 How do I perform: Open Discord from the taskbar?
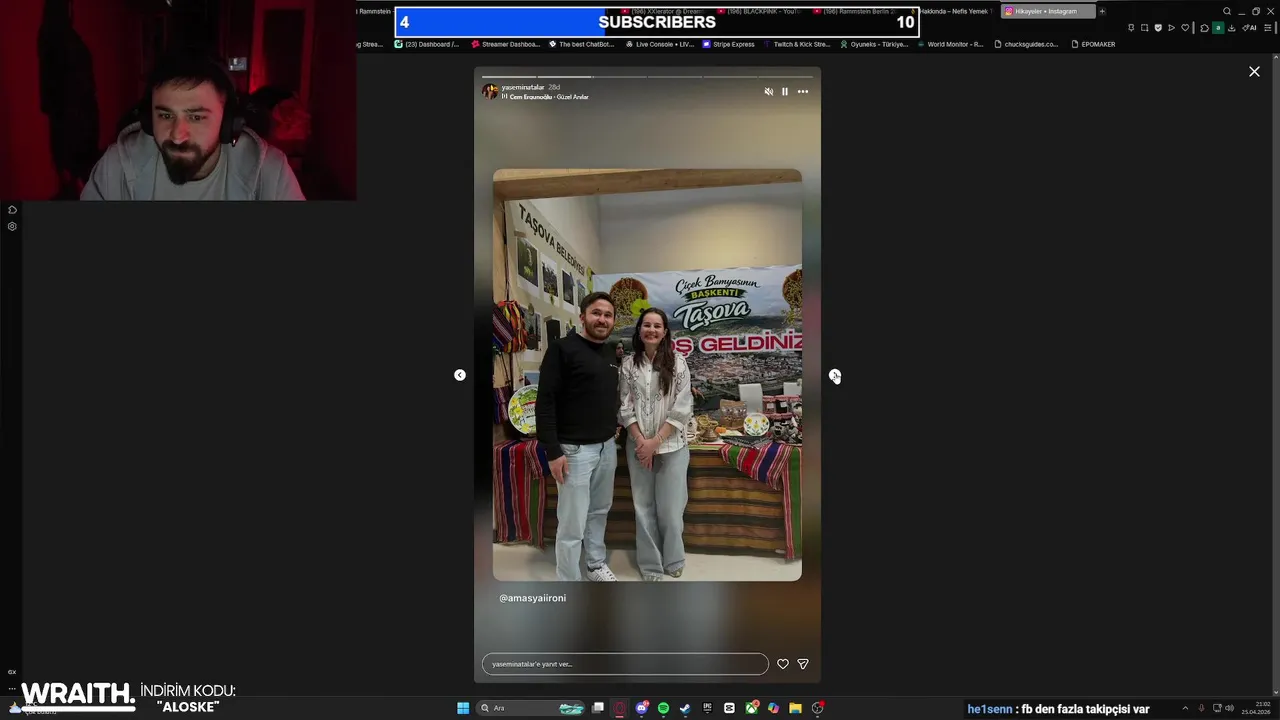642,708
